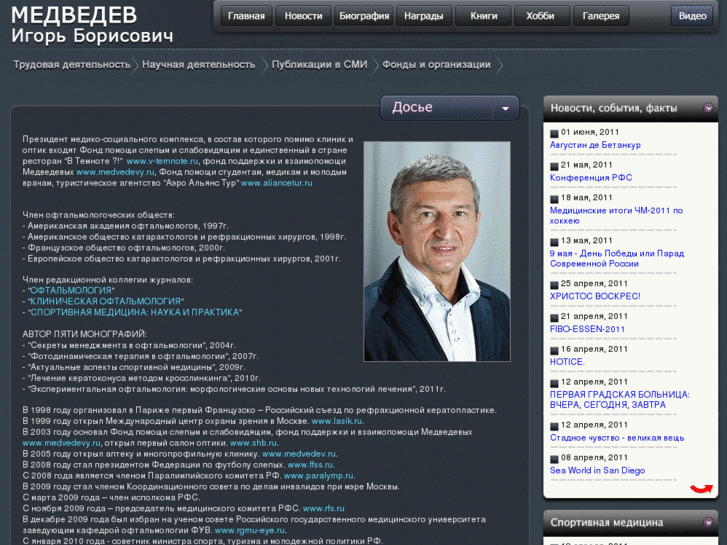Open ПЕРВАЯ ГРАДСКАЯ БОЛЬНИЦА article

(x=619, y=399)
